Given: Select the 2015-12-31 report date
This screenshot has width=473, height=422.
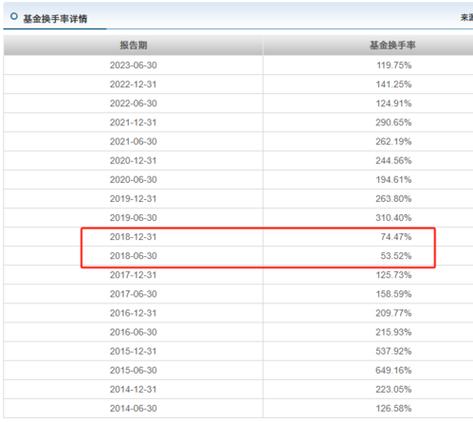Looking at the screenshot, I should (x=133, y=351).
